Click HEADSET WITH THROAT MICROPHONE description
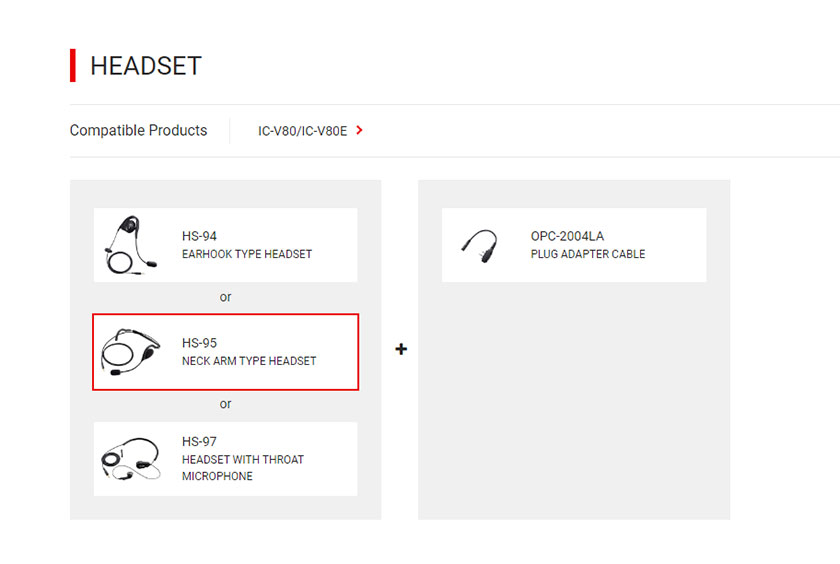 [243, 468]
